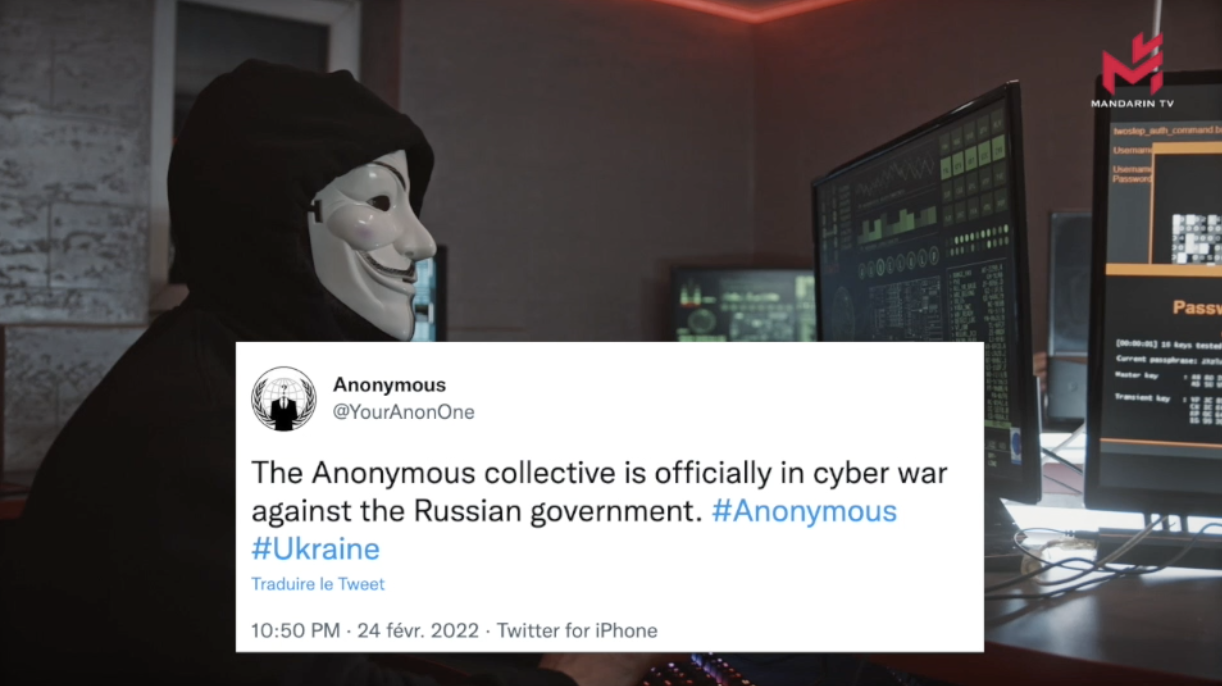Click the Anonymous profile avatar in the tweet
This screenshot has height=686, width=1222.
pyautogui.click(x=284, y=398)
